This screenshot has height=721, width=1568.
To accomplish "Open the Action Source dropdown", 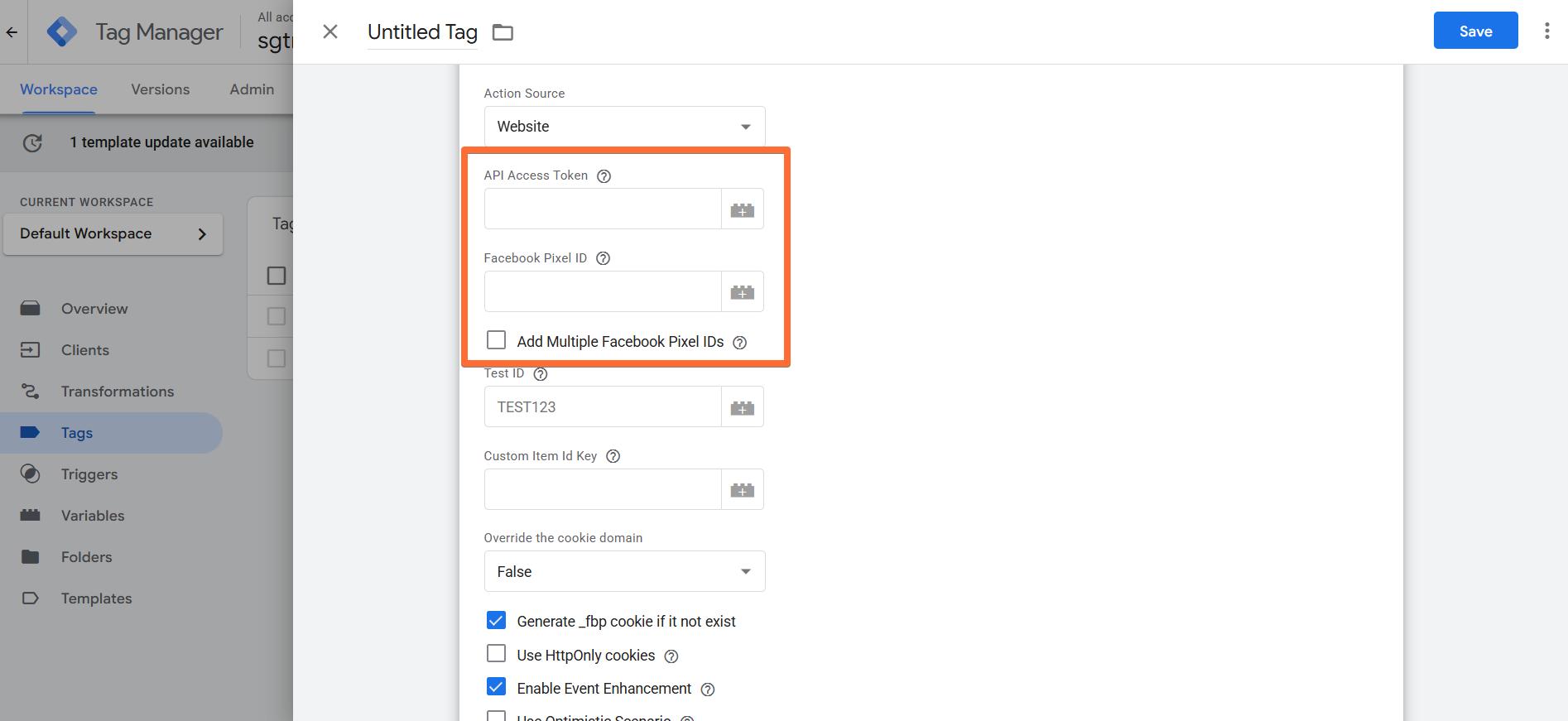I will 624,127.
